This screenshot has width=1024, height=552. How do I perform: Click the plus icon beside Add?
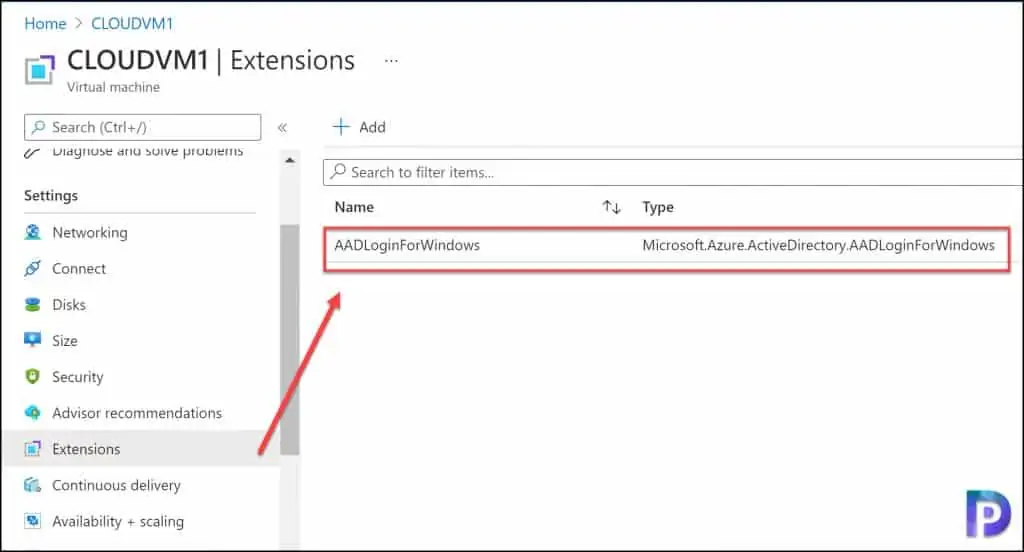341,127
